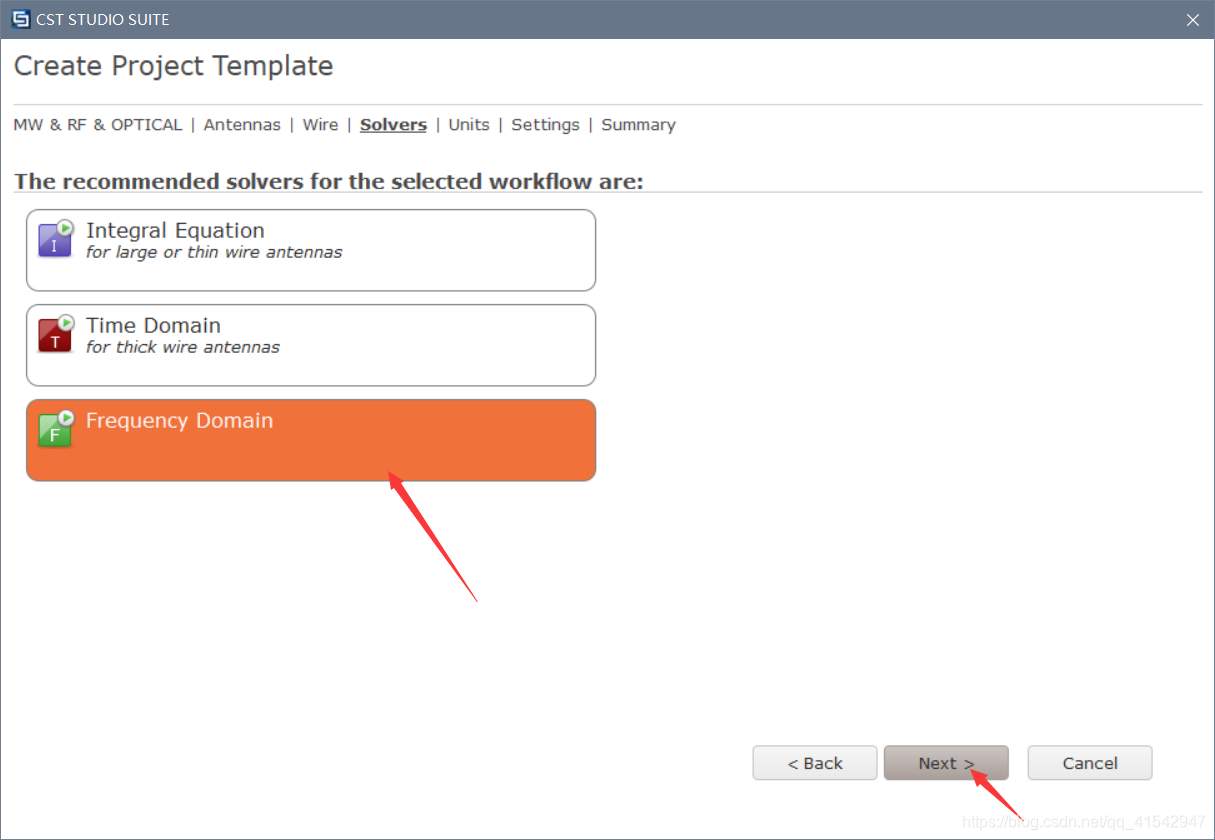
Task: Open the Antennas step
Action: pos(242,125)
